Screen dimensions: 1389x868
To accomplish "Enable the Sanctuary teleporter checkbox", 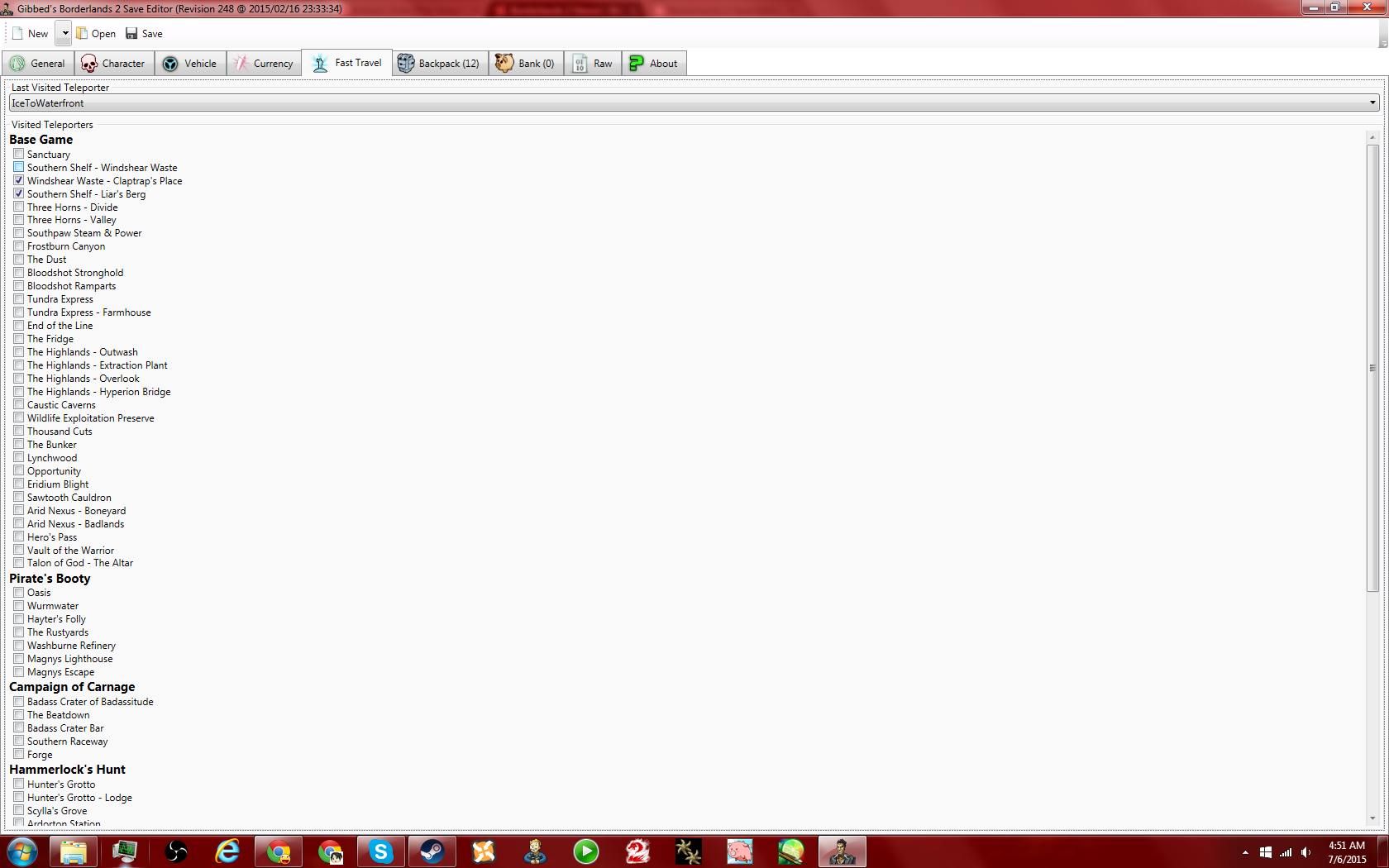I will point(18,155).
